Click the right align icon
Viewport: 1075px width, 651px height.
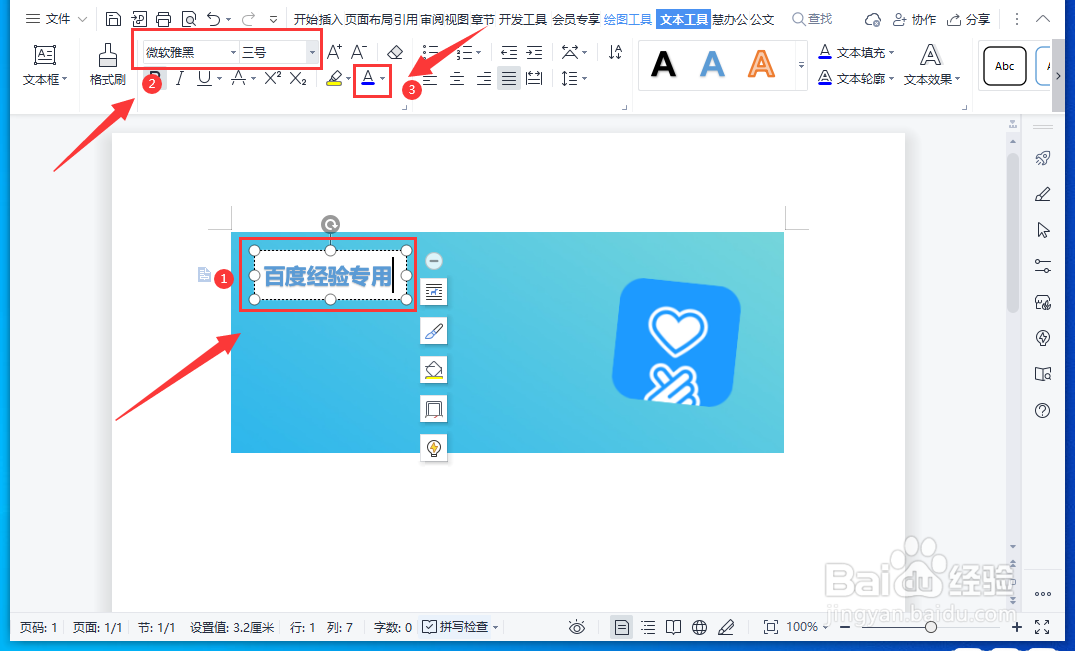point(483,78)
